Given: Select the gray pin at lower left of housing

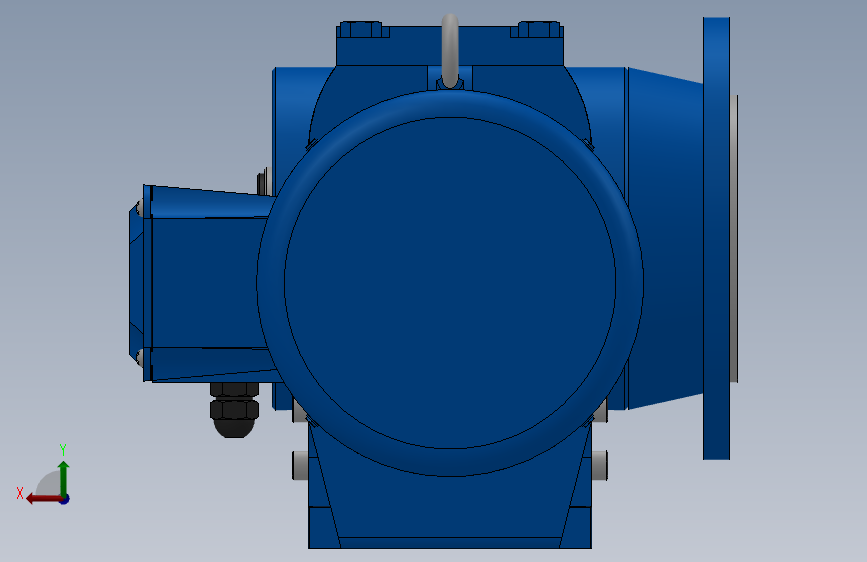Looking at the screenshot, I should 300,465.
